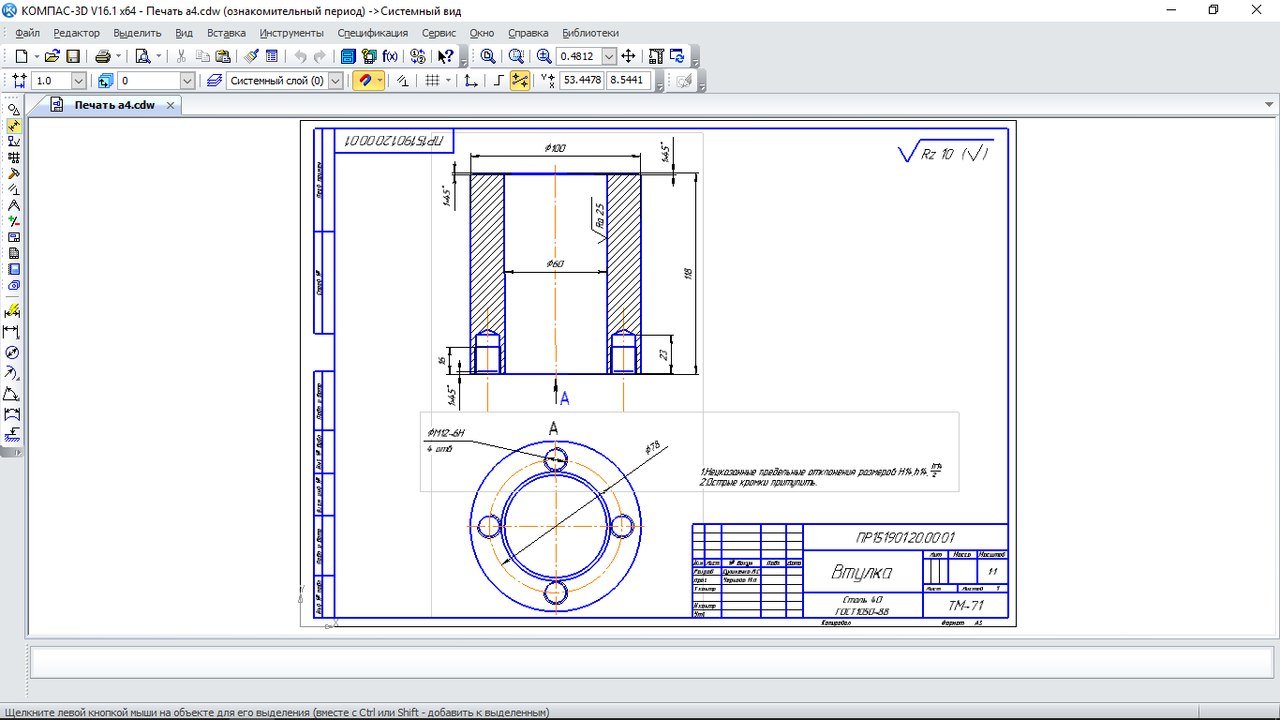Viewport: 1280px width, 720px height.
Task: Open the Системный слой (0) layer dropdown
Action: [335, 81]
